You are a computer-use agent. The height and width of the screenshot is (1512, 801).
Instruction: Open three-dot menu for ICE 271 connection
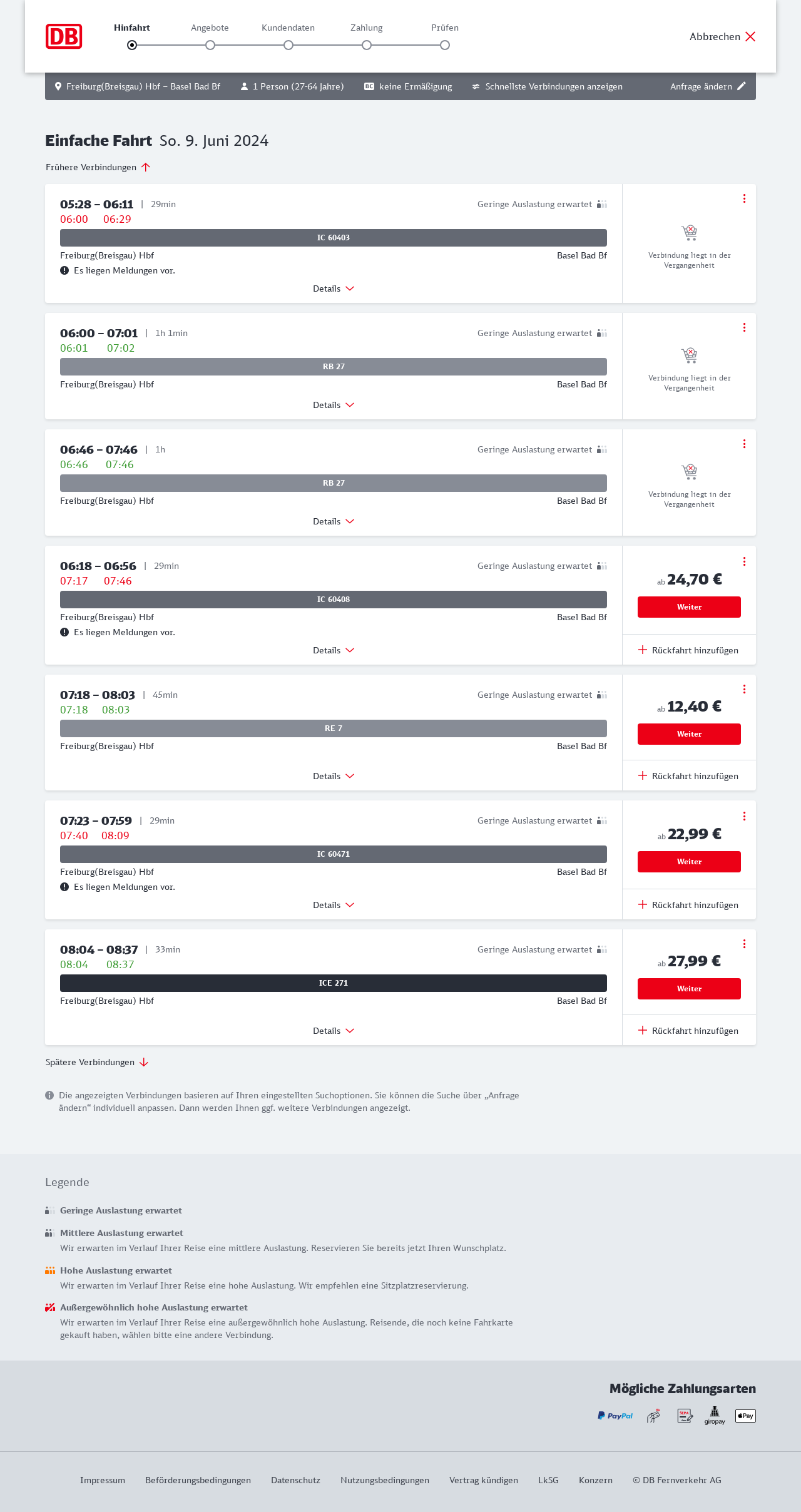pos(744,944)
